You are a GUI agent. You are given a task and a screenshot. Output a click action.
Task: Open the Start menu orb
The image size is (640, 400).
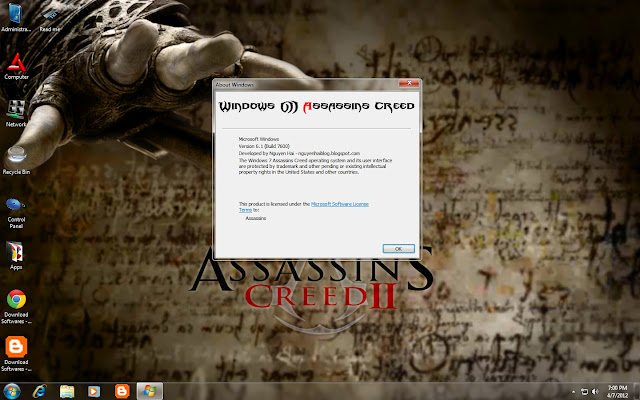tap(11, 391)
